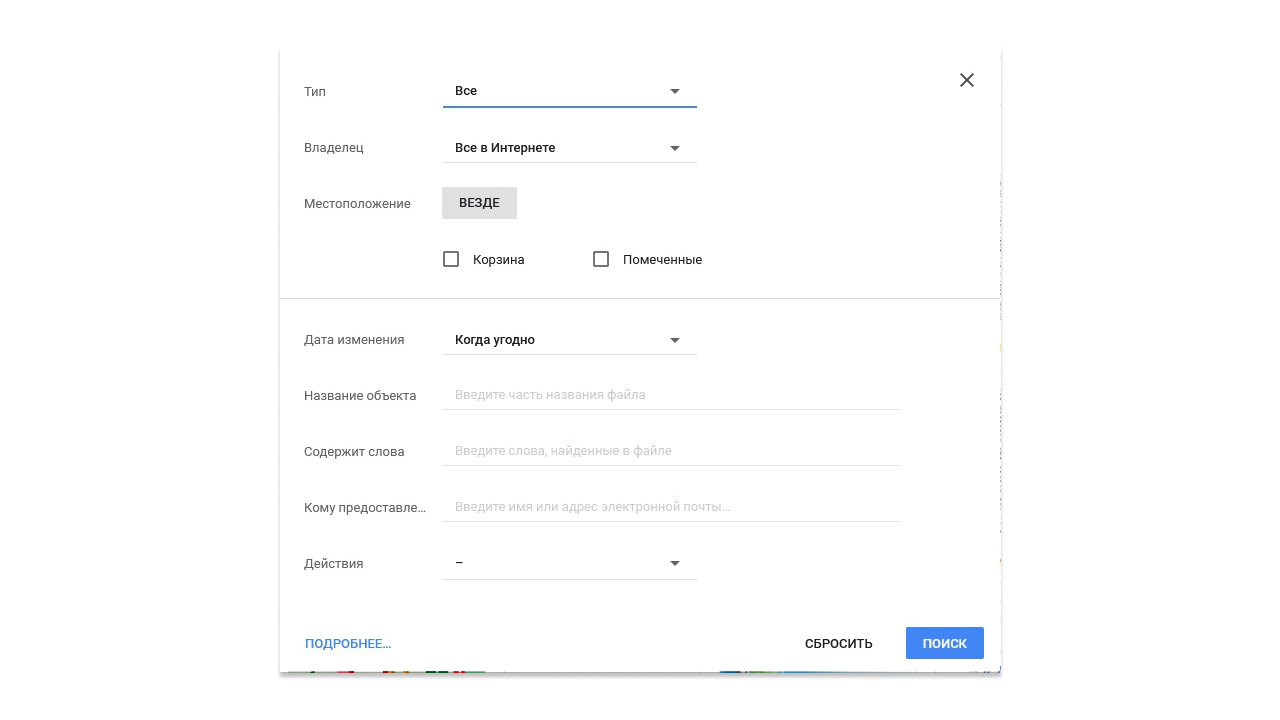The width and height of the screenshot is (1280, 720).
Task: Open the "ПОДРОБНЕЕ…" link
Action: coord(348,643)
